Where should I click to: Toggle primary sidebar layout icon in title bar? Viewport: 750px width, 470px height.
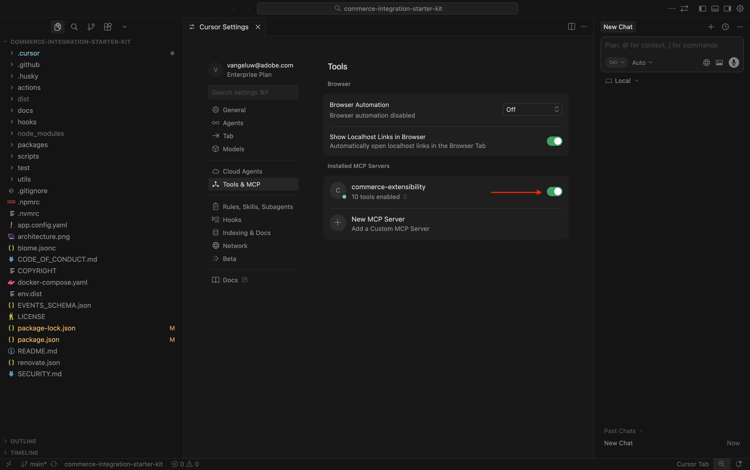(702, 9)
